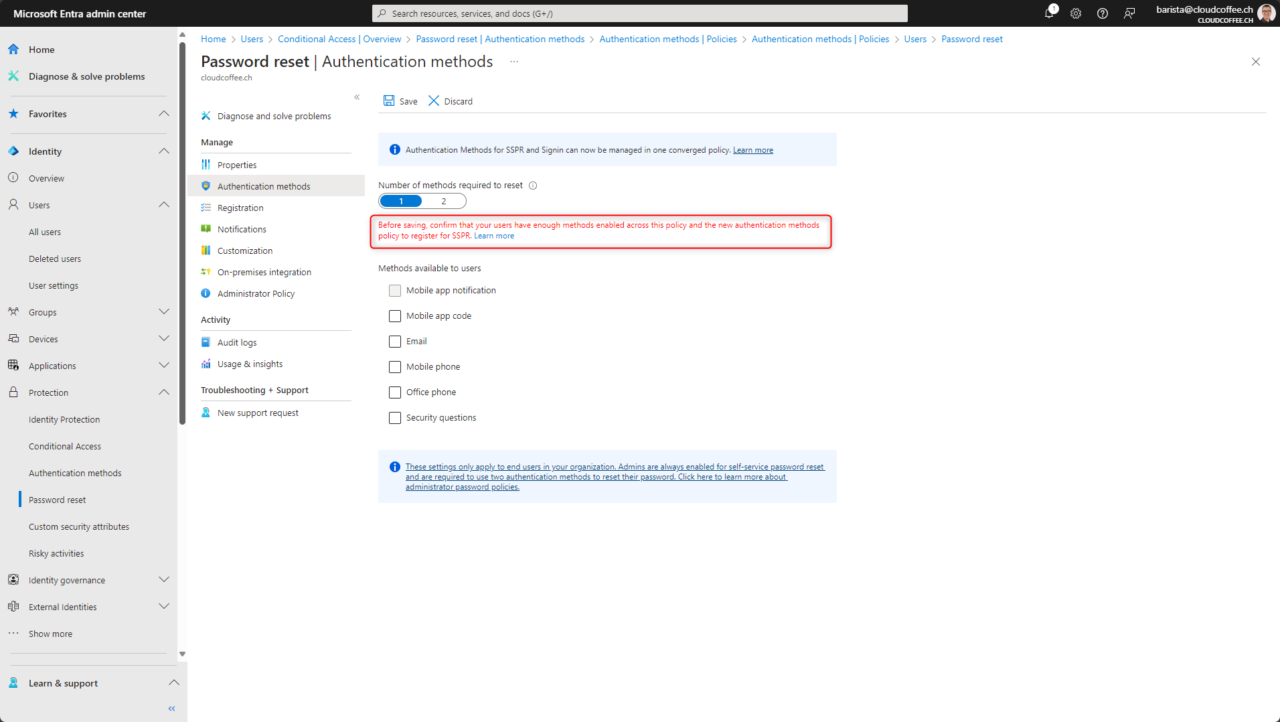Image resolution: width=1280 pixels, height=722 pixels.
Task: Expand the Groups section
Action: pos(163,311)
